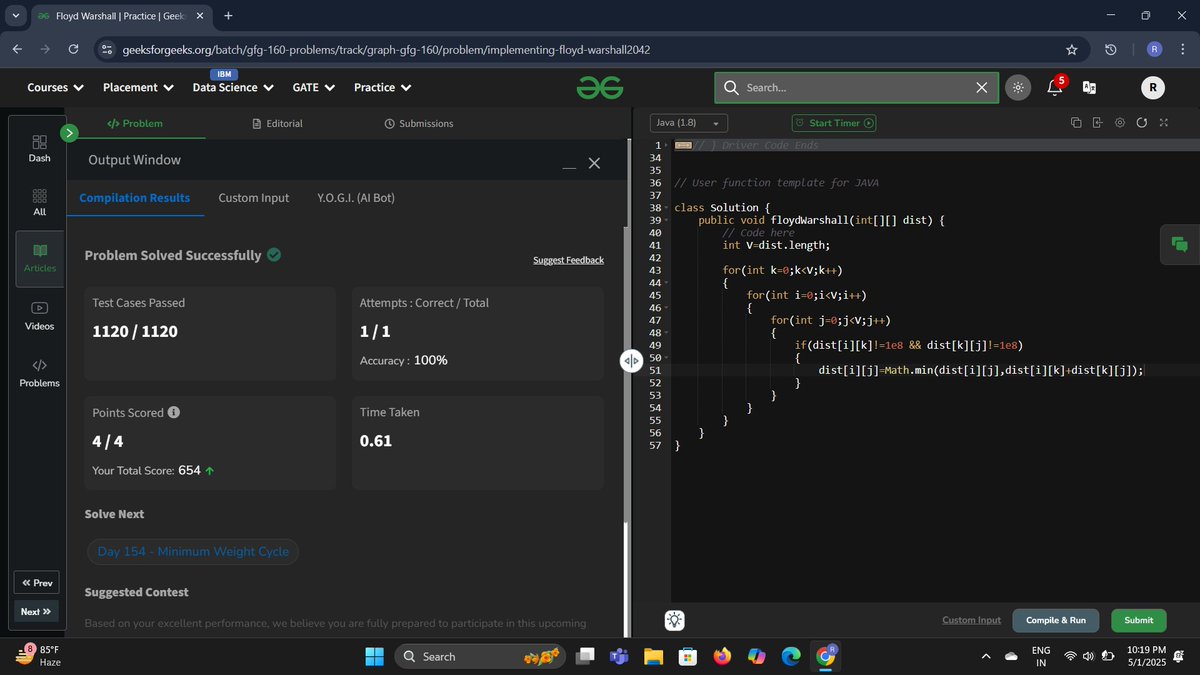The width and height of the screenshot is (1200, 675).
Task: Open Firefox from the taskbar
Action: click(722, 656)
